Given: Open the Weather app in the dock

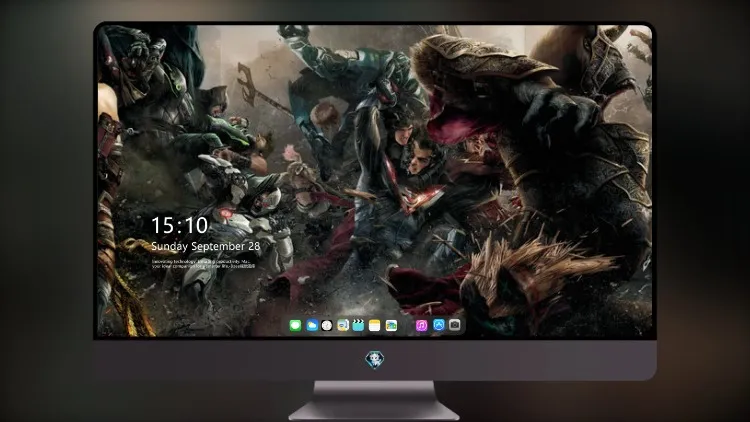Looking at the screenshot, I should click(311, 325).
